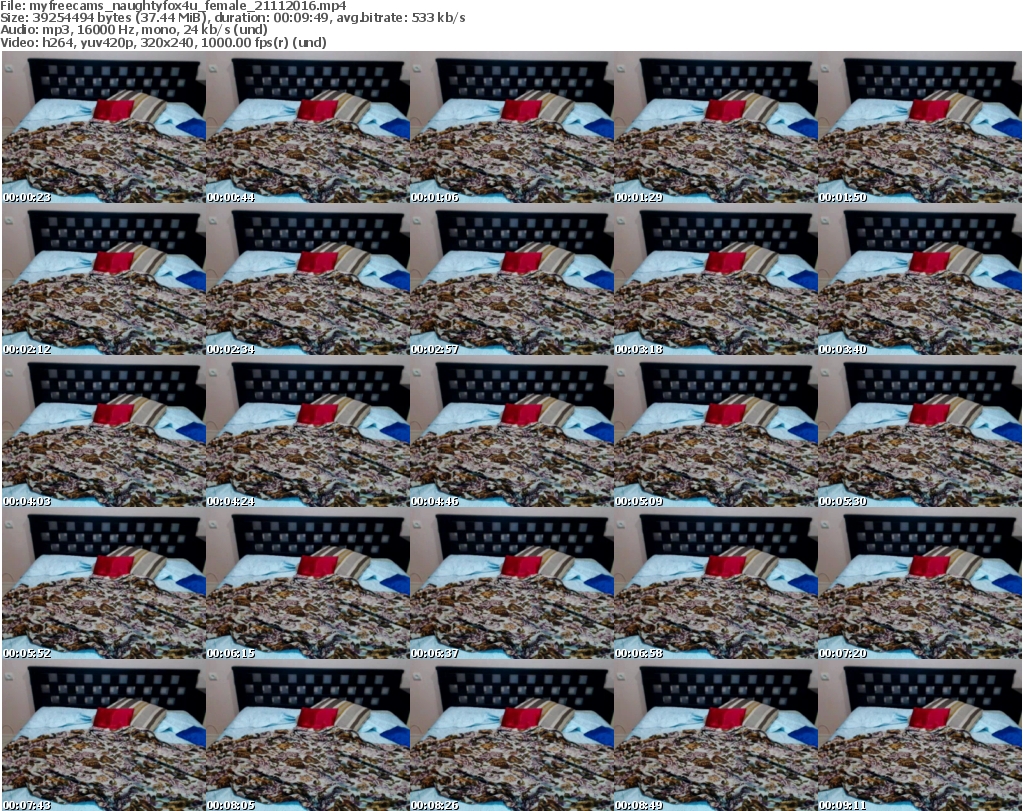Pick the thumbnail timestamped 00:06:37
This screenshot has width=1024, height=811.
tap(511, 583)
